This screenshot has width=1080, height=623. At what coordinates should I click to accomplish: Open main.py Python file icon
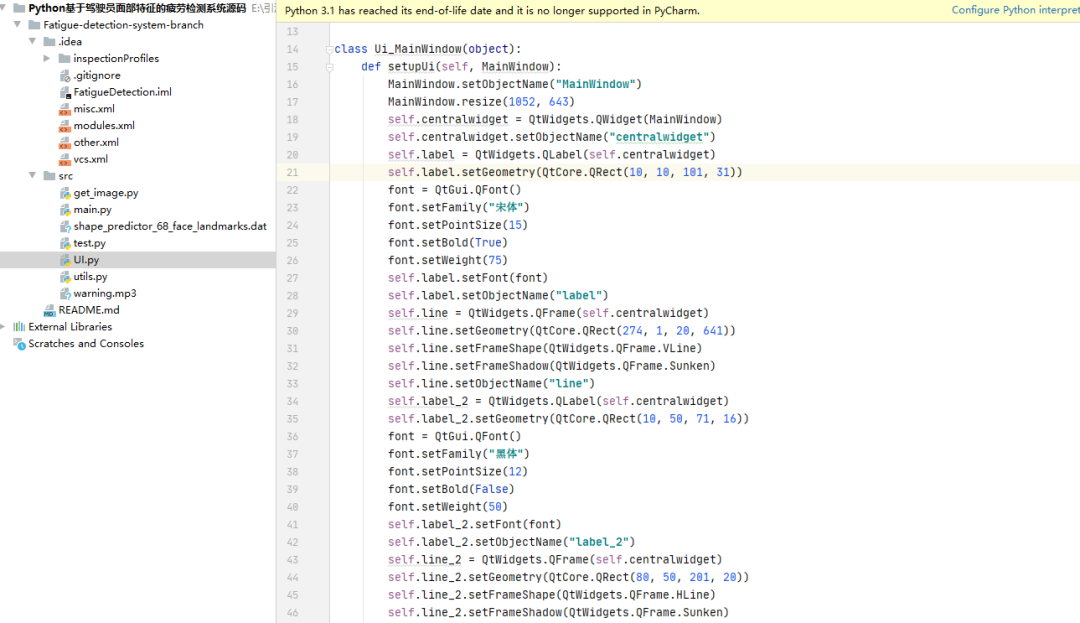tap(65, 210)
